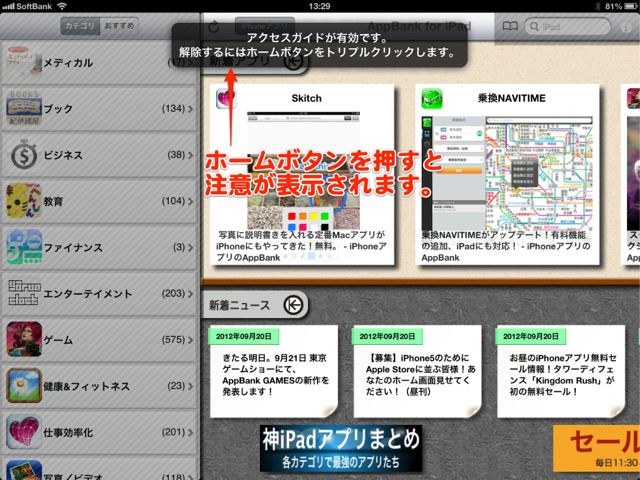Open the Kingdom Rush 無料セール news note
The width and height of the screenshot is (640, 480).
click(x=561, y=371)
